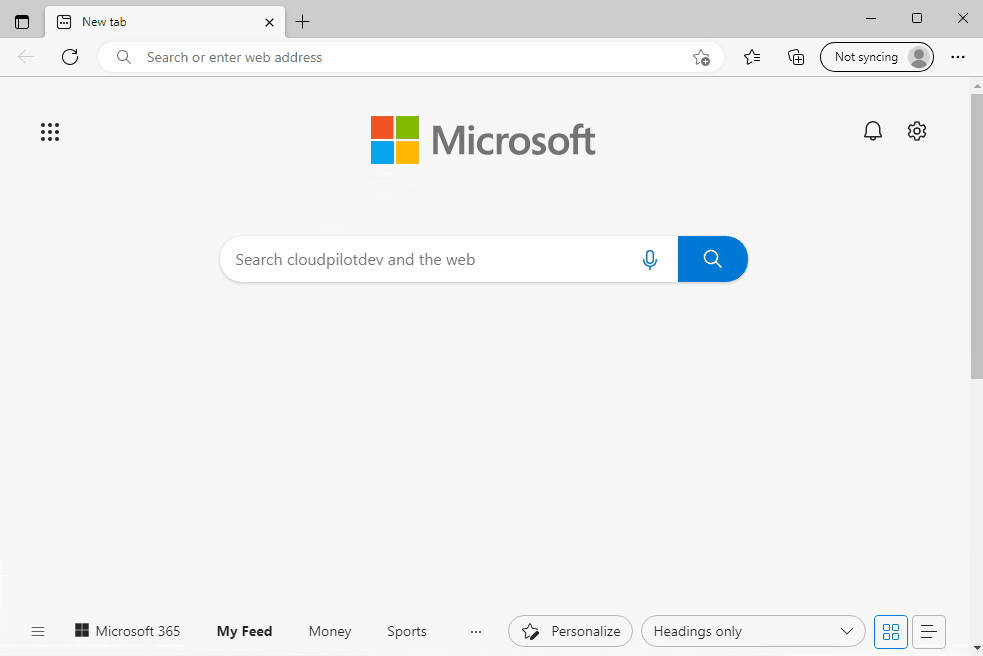Minimize the Edge browser window

coord(871,19)
